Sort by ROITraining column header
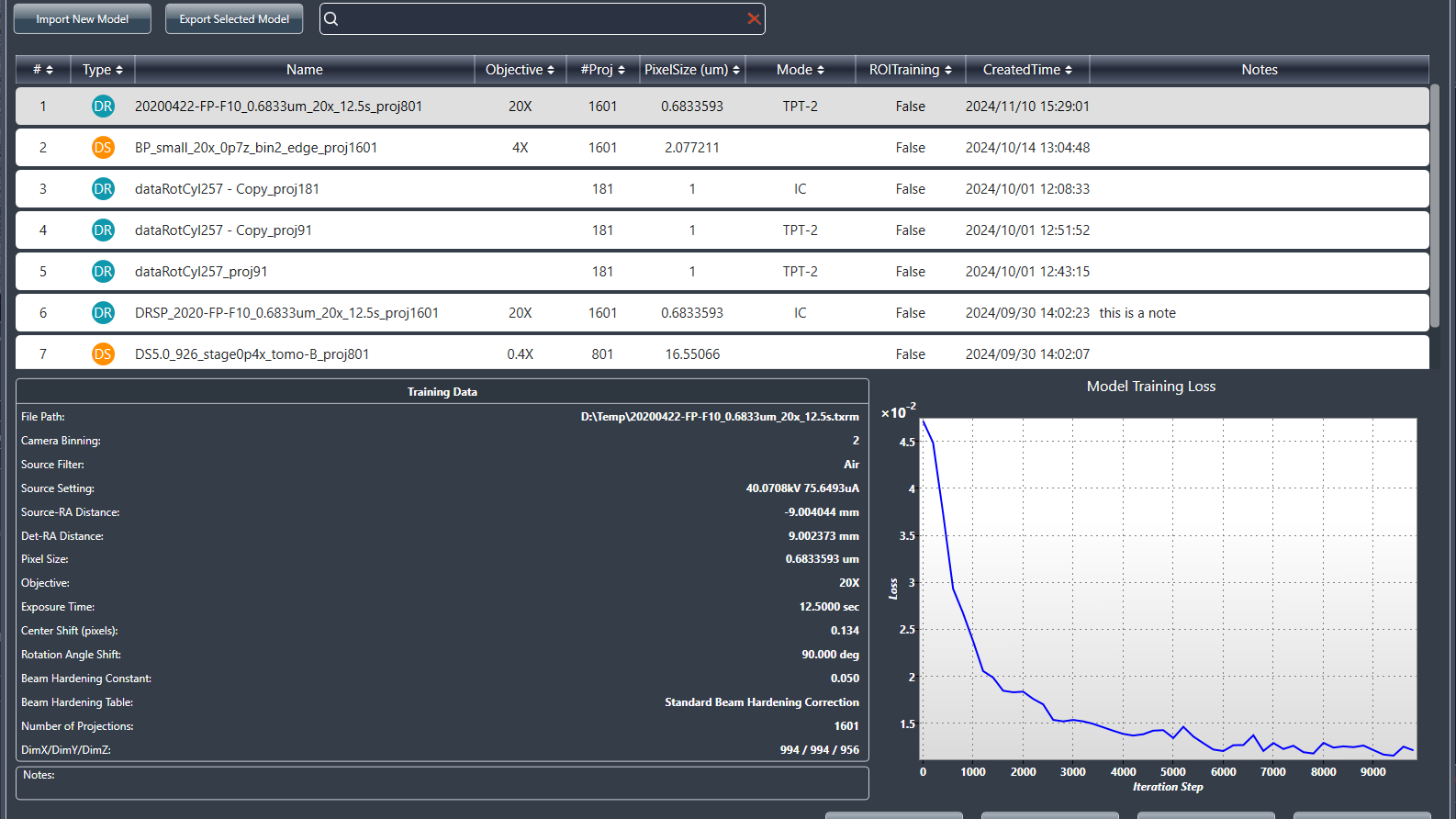This screenshot has width=1456, height=819. pos(911,70)
